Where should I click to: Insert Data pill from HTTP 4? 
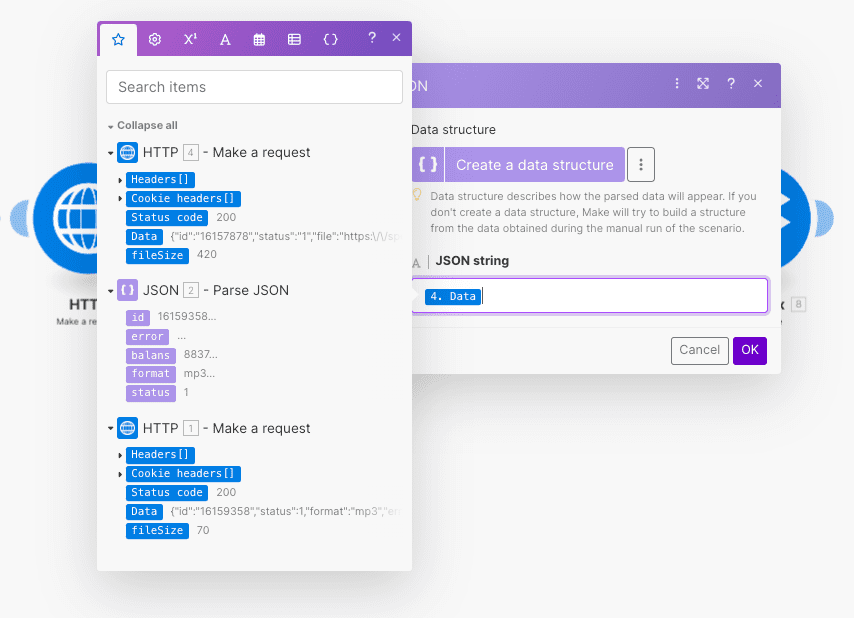click(144, 237)
